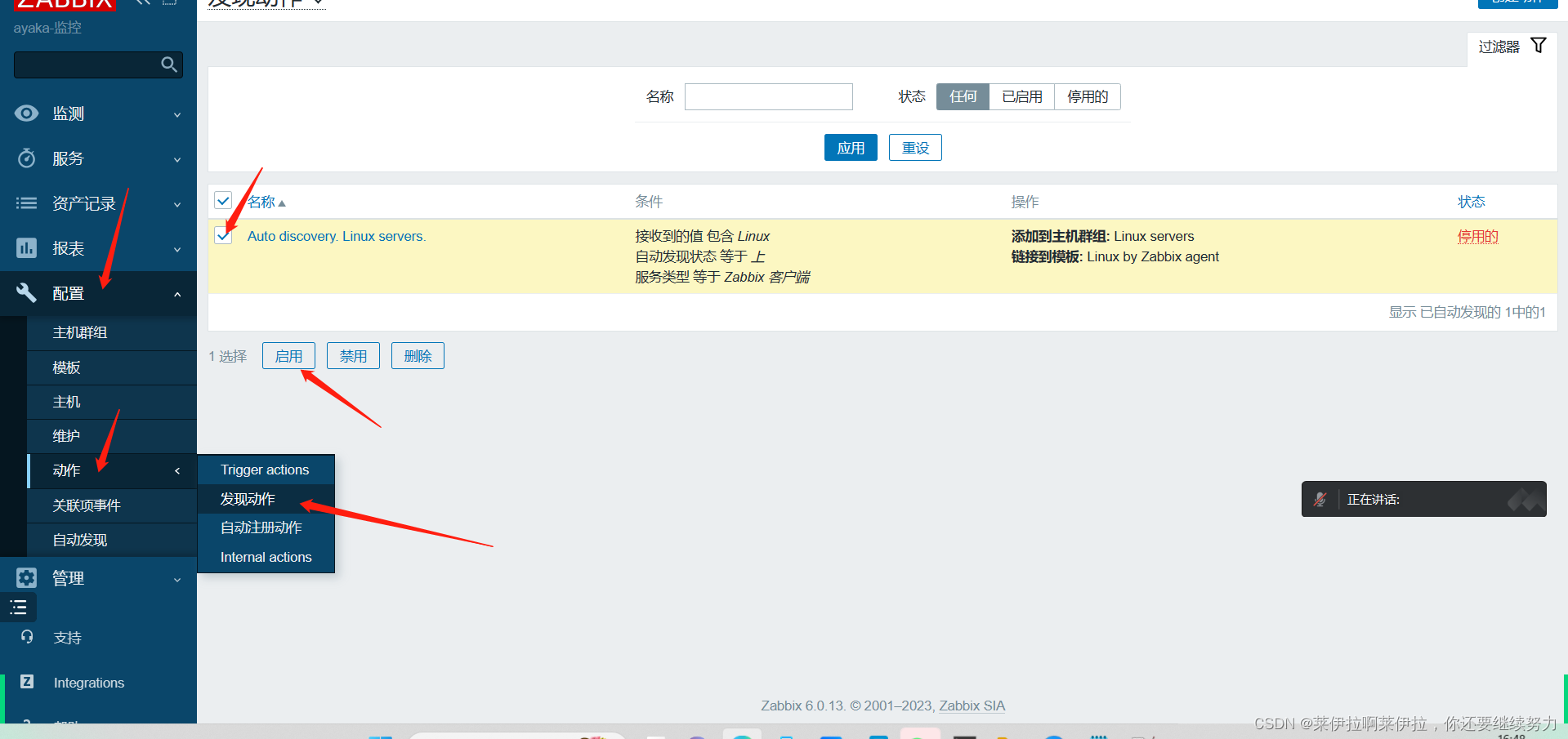Select 停用的 status filter
This screenshot has height=739, width=1568.
click(1088, 96)
